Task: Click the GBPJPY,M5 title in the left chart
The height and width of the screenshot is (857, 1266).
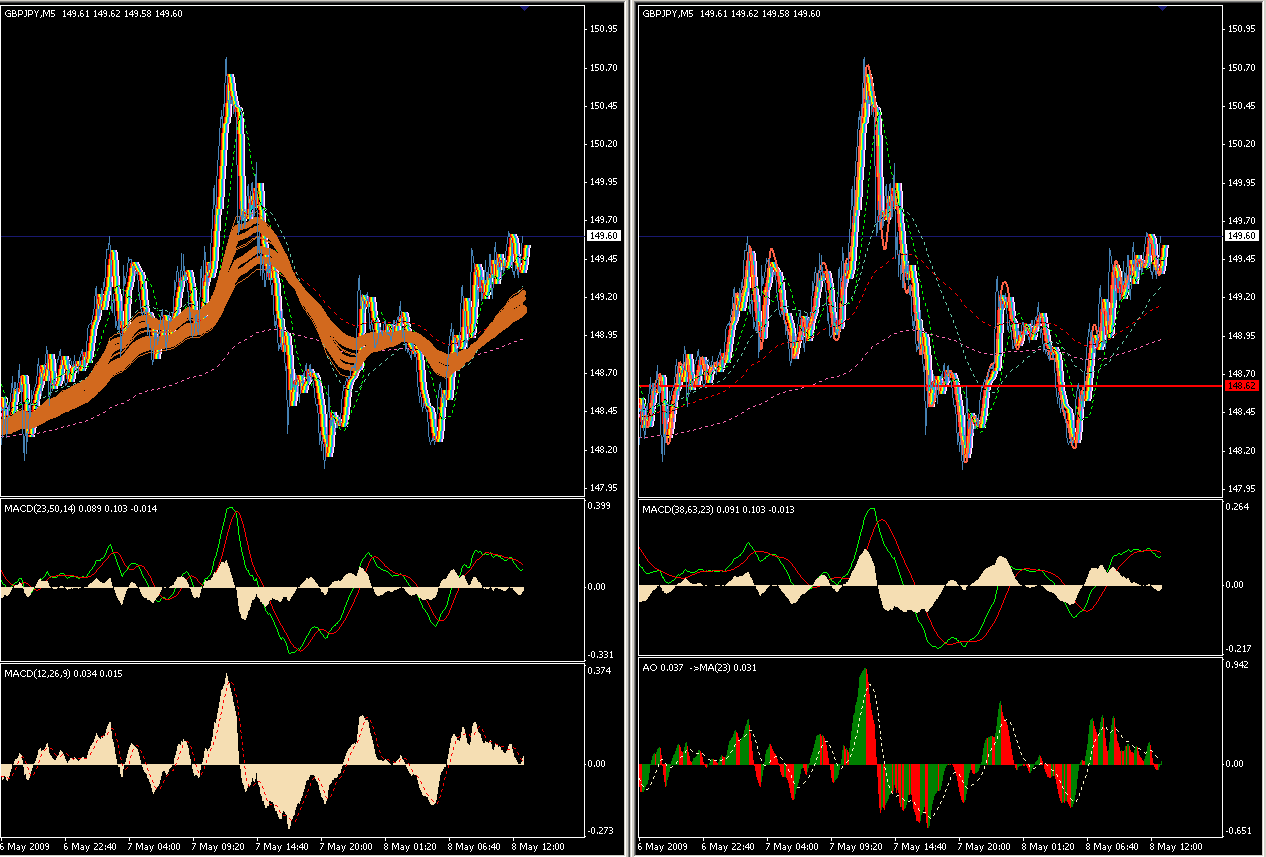Action: point(30,13)
